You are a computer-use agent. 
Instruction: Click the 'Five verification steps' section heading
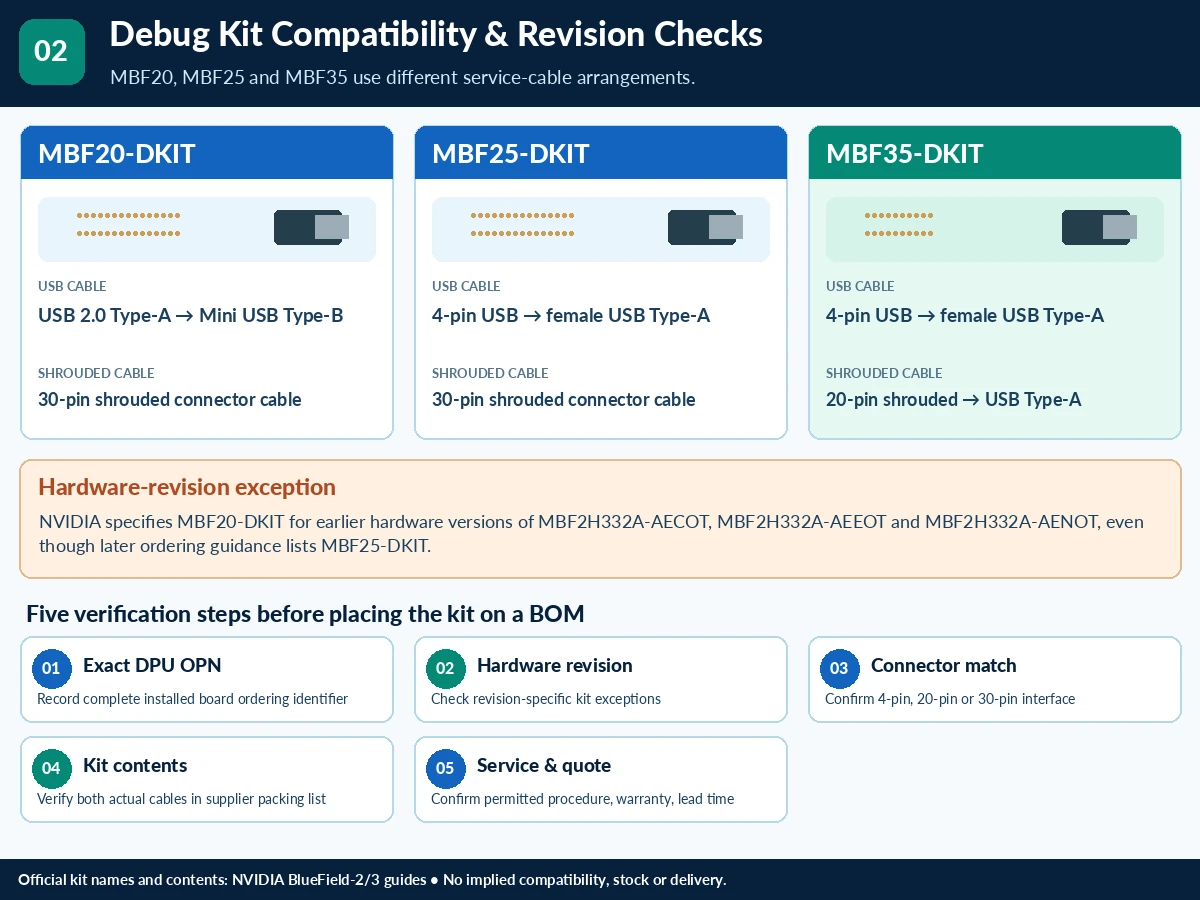coord(305,614)
